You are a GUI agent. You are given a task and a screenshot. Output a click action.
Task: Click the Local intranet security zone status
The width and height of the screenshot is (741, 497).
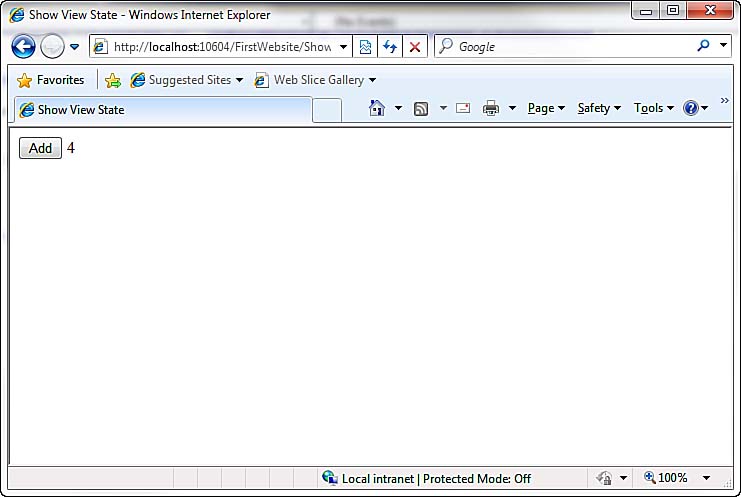tap(427, 479)
